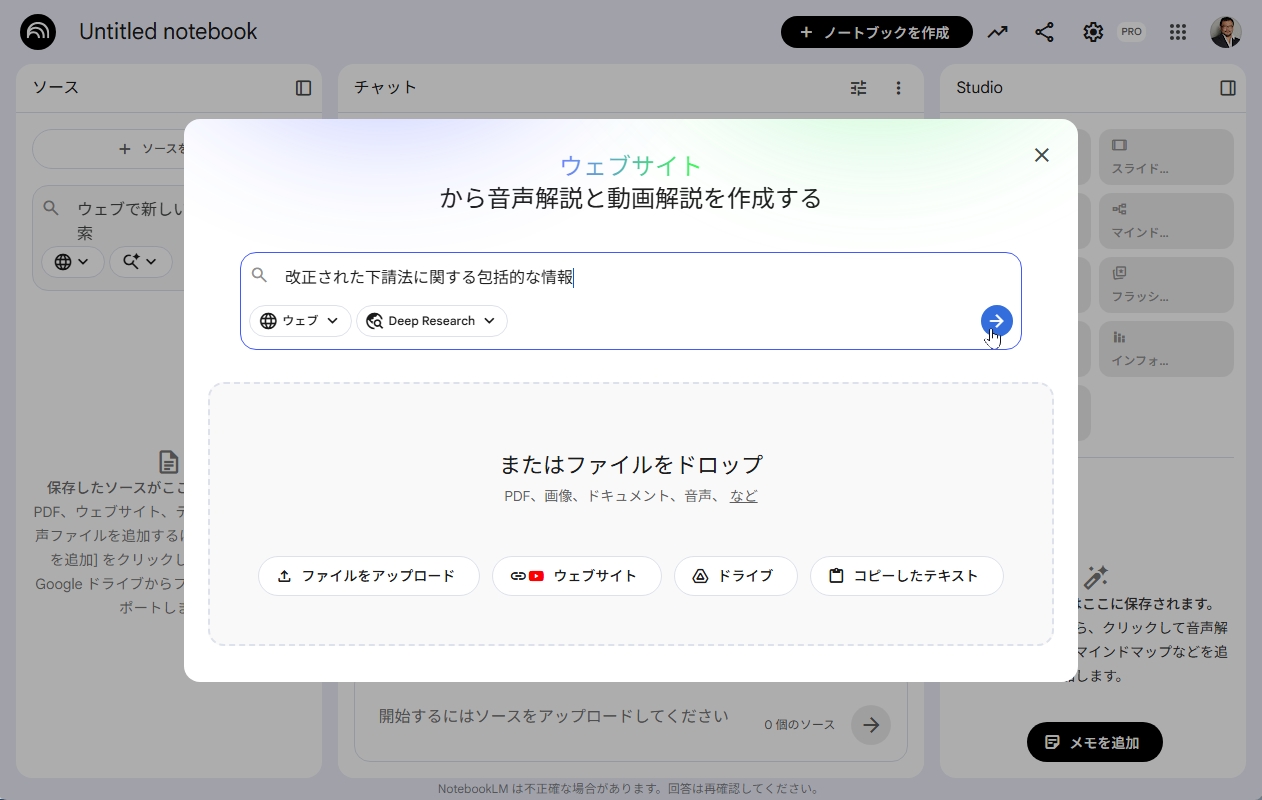Click the スライド Studio tile
Image resolution: width=1262 pixels, height=800 pixels.
click(x=1167, y=157)
